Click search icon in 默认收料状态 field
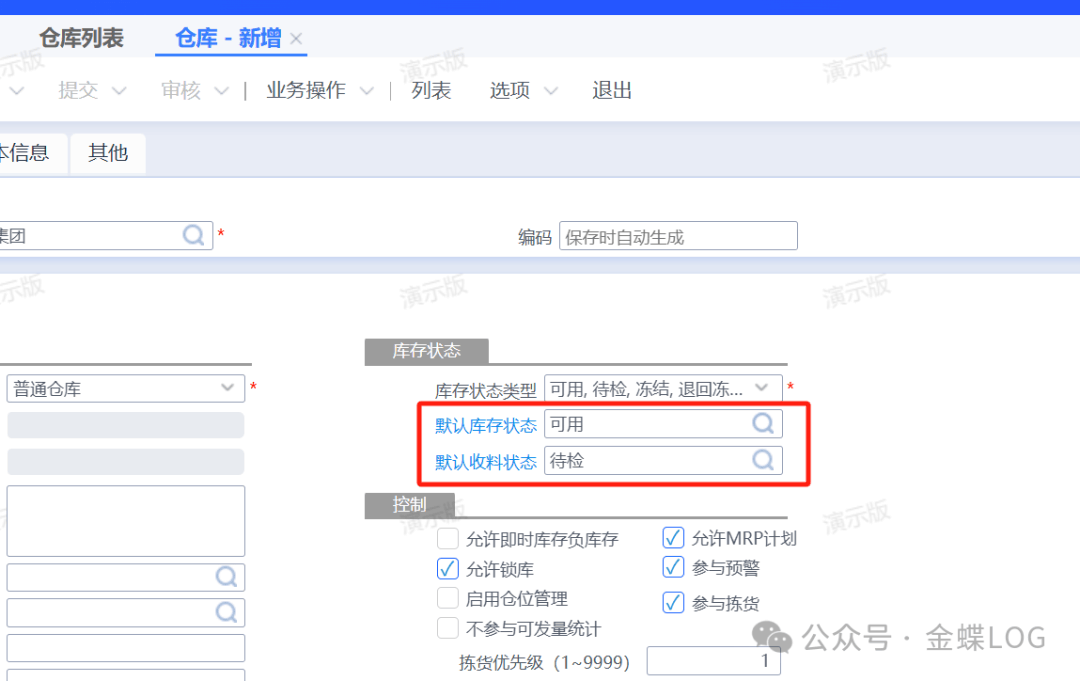The height and width of the screenshot is (681, 1080). pyautogui.click(x=763, y=460)
